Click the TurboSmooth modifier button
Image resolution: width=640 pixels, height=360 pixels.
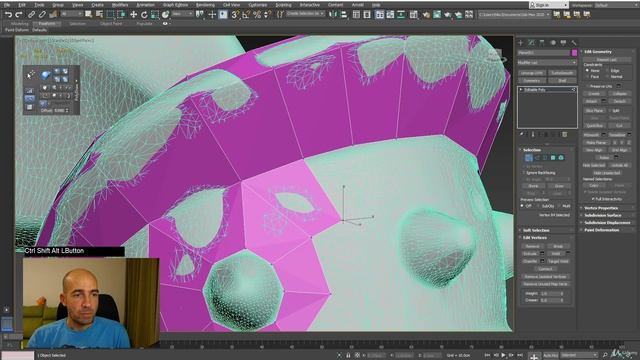[562, 73]
